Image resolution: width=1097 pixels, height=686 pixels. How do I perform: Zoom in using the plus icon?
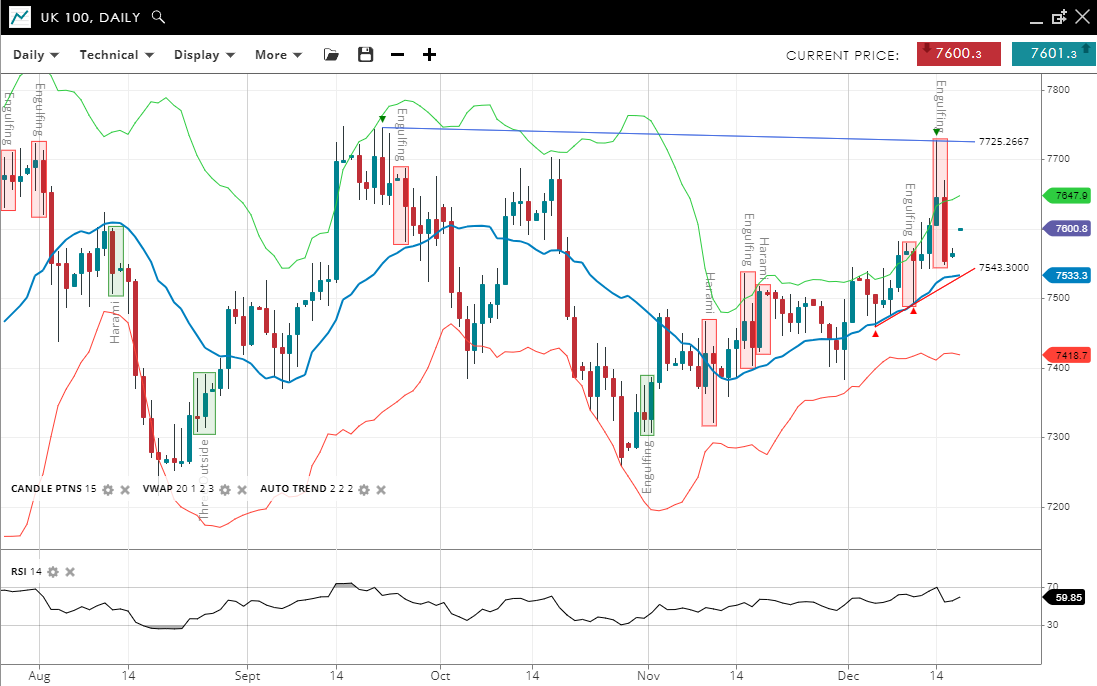pos(429,55)
